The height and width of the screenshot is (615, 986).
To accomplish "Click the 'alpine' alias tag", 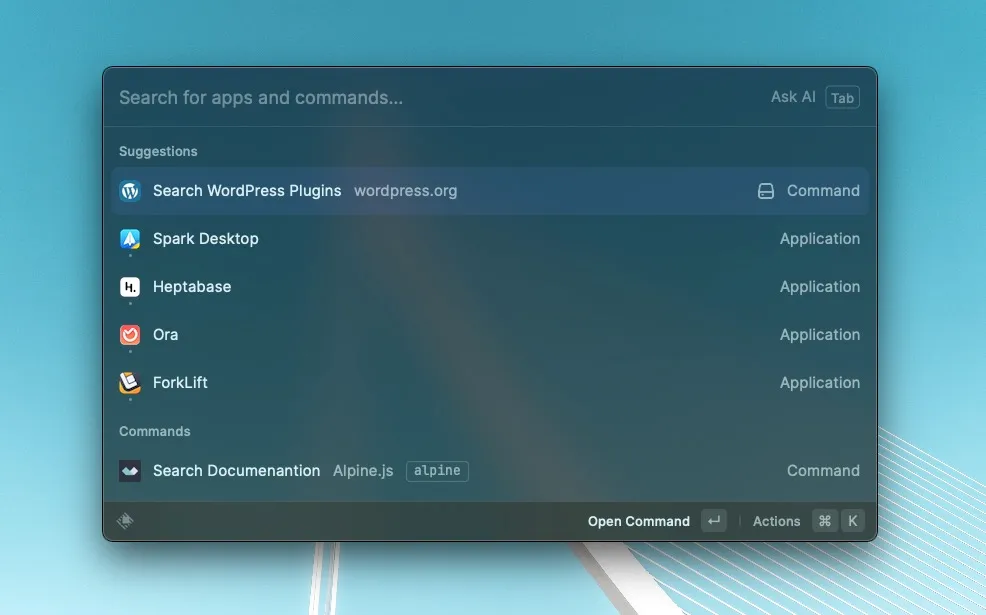I will point(437,471).
